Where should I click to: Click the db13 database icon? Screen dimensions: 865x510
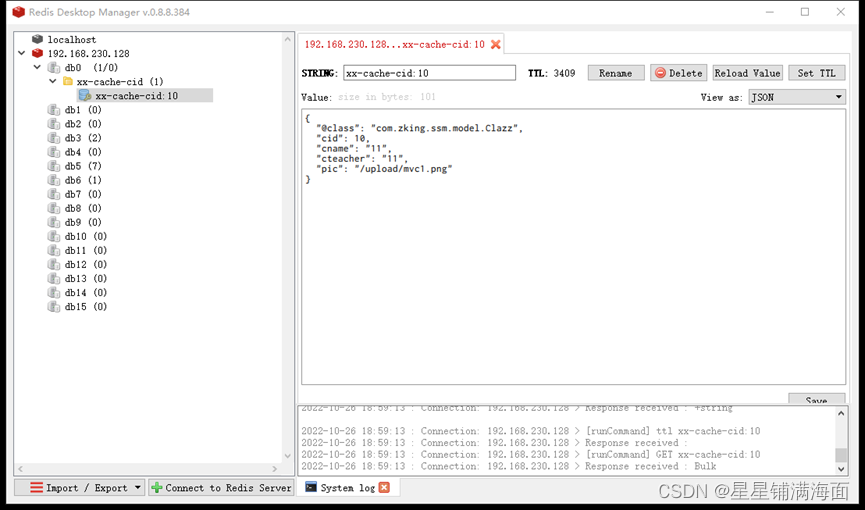pos(54,279)
